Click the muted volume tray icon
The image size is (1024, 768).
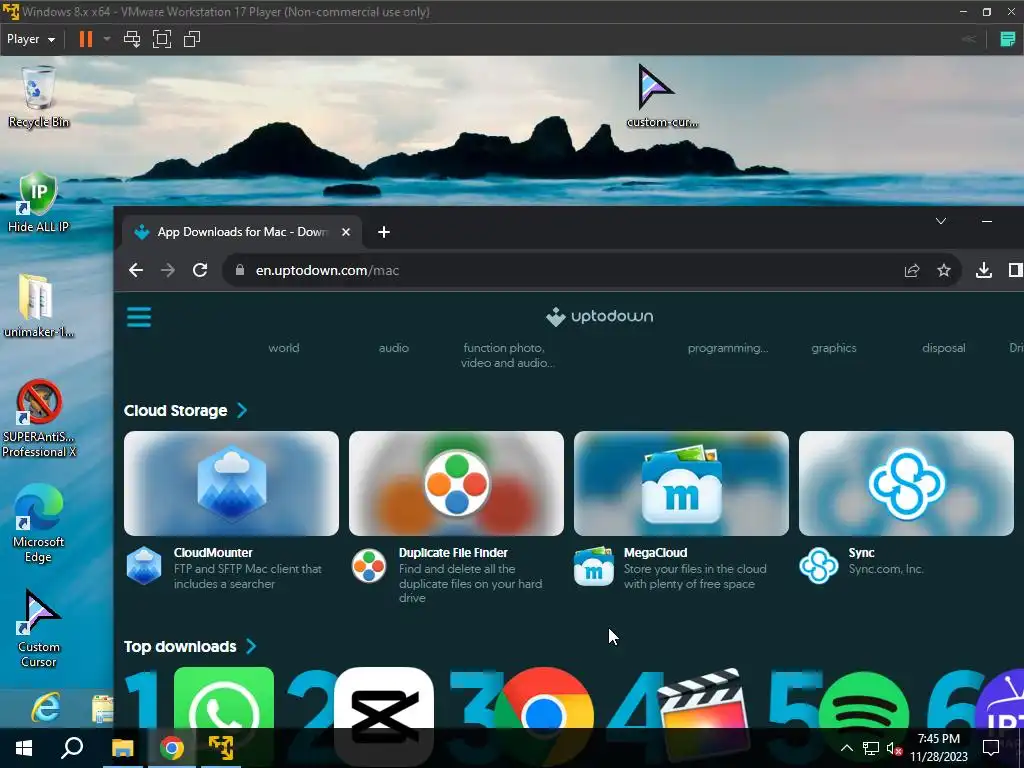click(894, 748)
